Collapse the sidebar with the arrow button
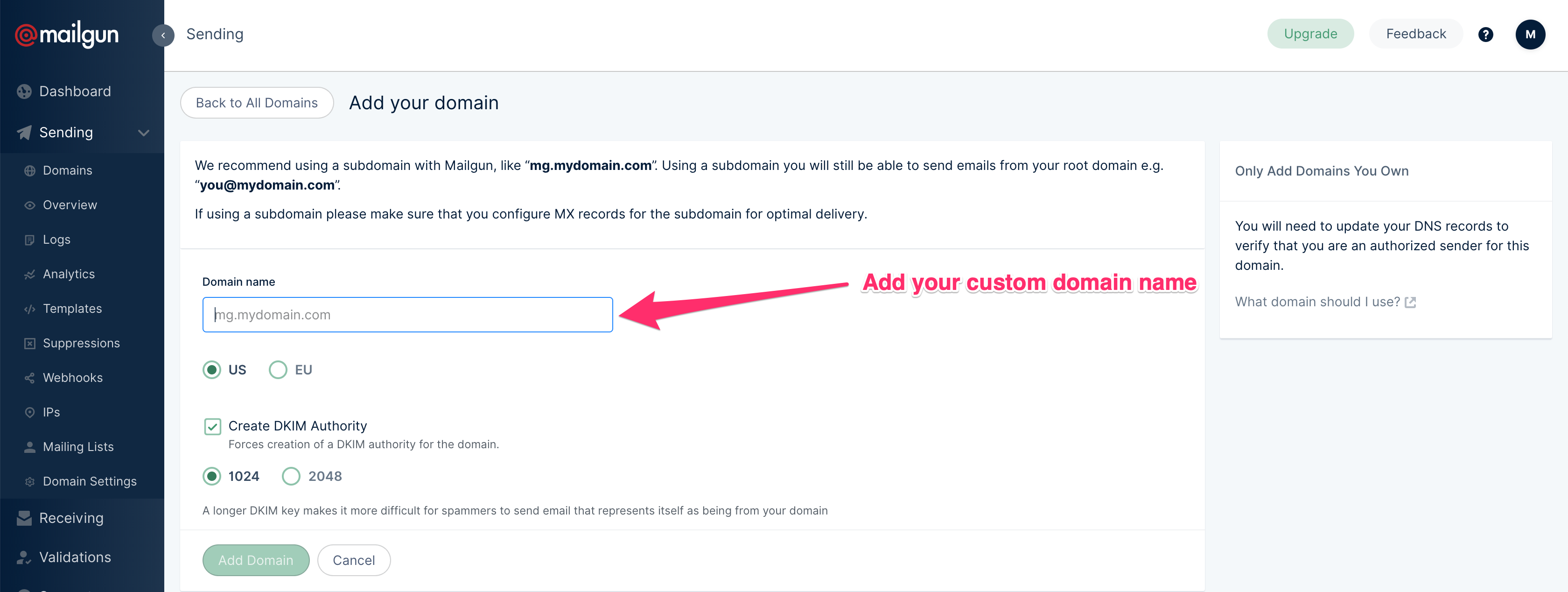This screenshot has height=592, width=1568. point(163,35)
